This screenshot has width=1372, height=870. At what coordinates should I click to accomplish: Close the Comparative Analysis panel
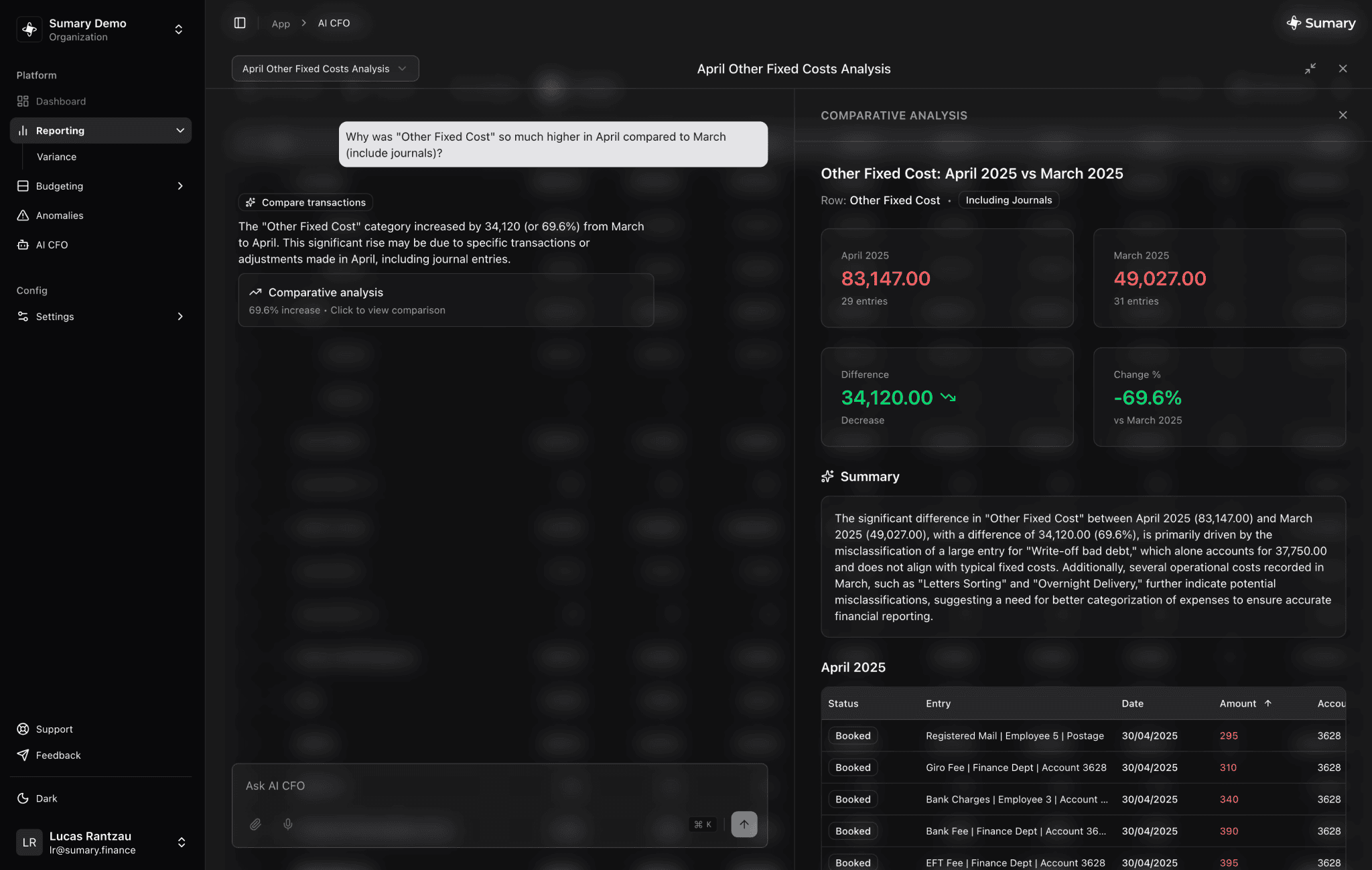pyautogui.click(x=1343, y=115)
